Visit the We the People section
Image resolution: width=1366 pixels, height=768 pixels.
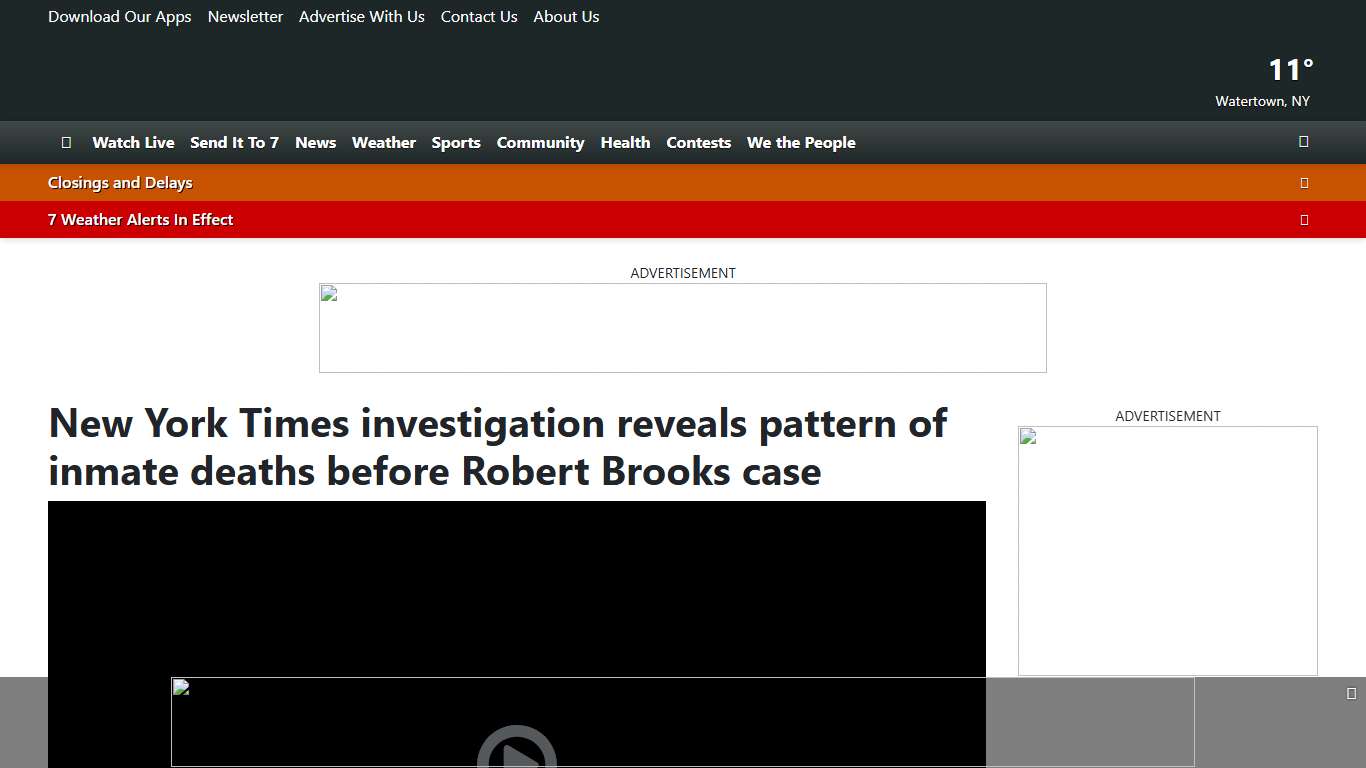pos(800,142)
